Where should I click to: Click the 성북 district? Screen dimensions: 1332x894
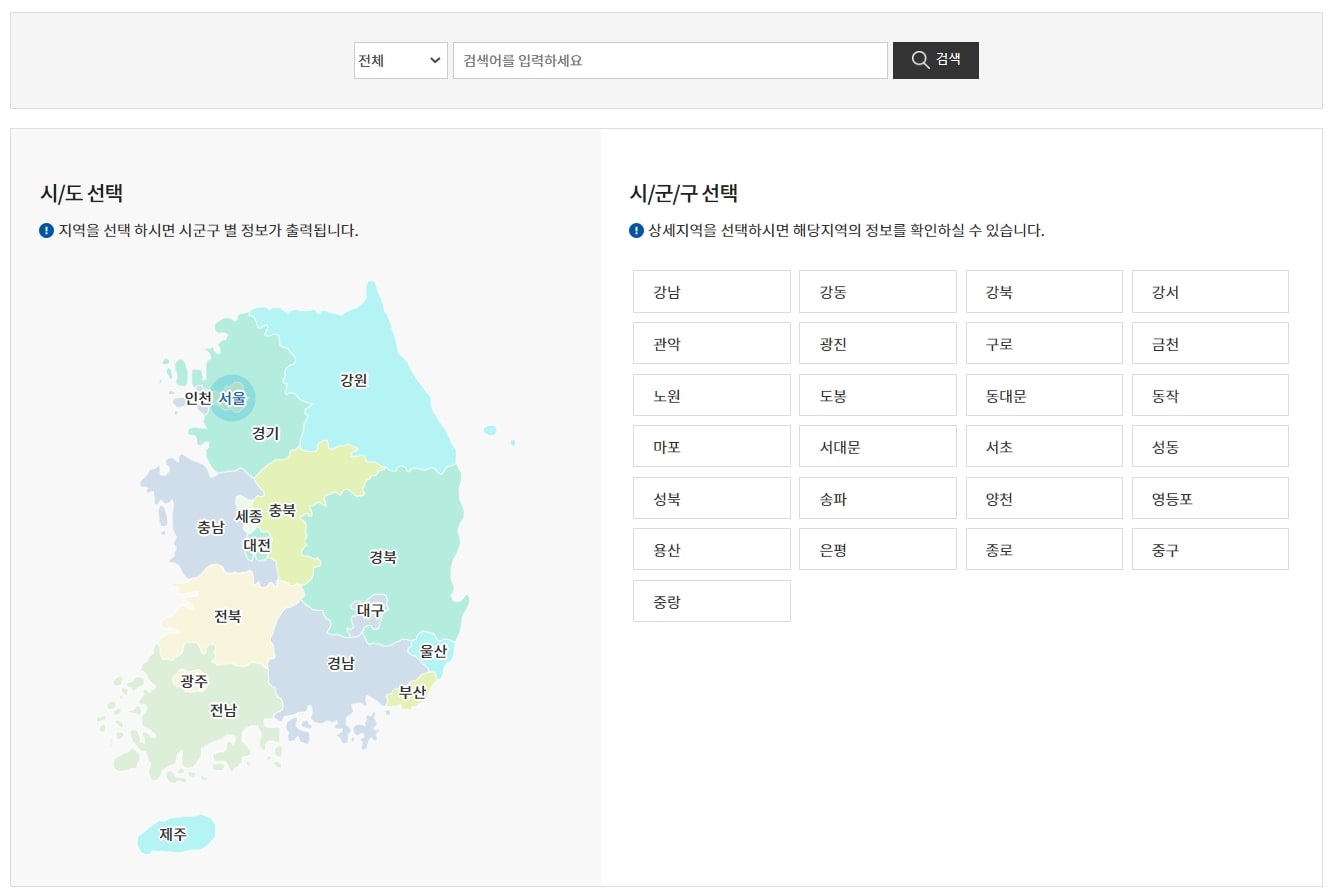pos(712,498)
